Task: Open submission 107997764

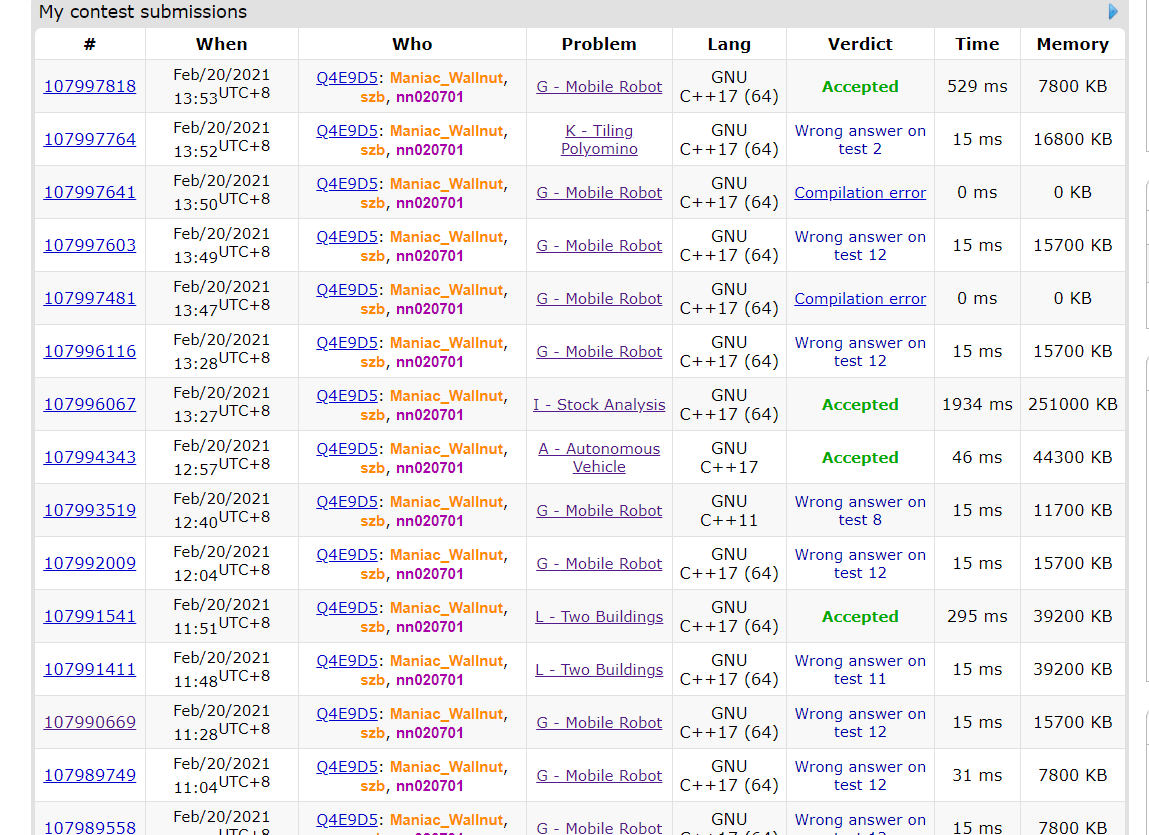Action: (90, 139)
